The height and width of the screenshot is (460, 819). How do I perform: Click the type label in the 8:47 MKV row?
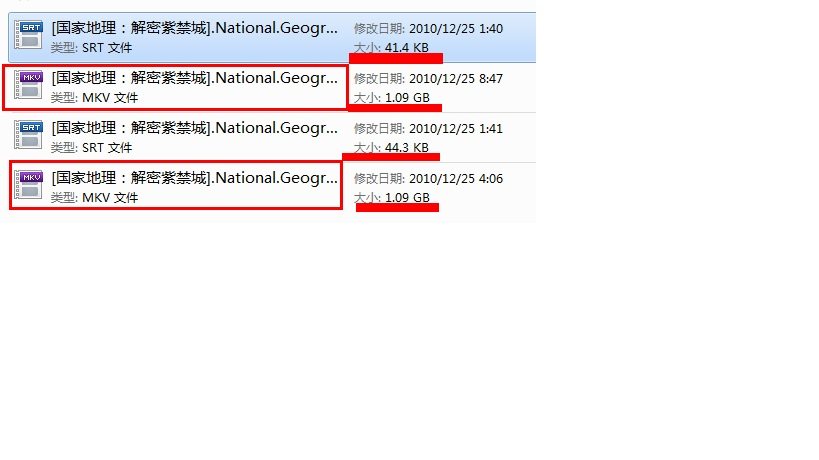tap(95, 98)
